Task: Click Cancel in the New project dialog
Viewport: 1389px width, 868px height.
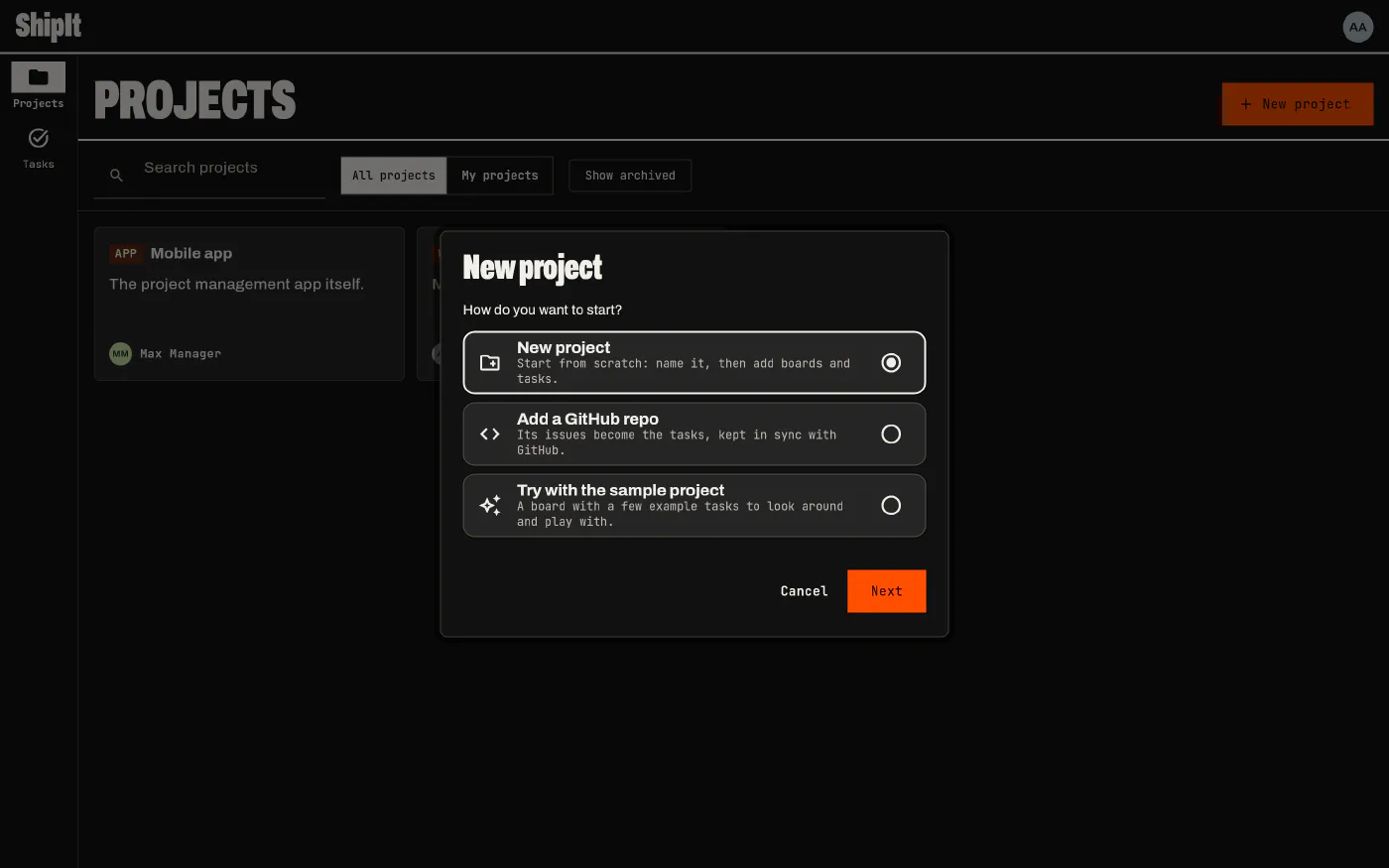Action: 804,591
